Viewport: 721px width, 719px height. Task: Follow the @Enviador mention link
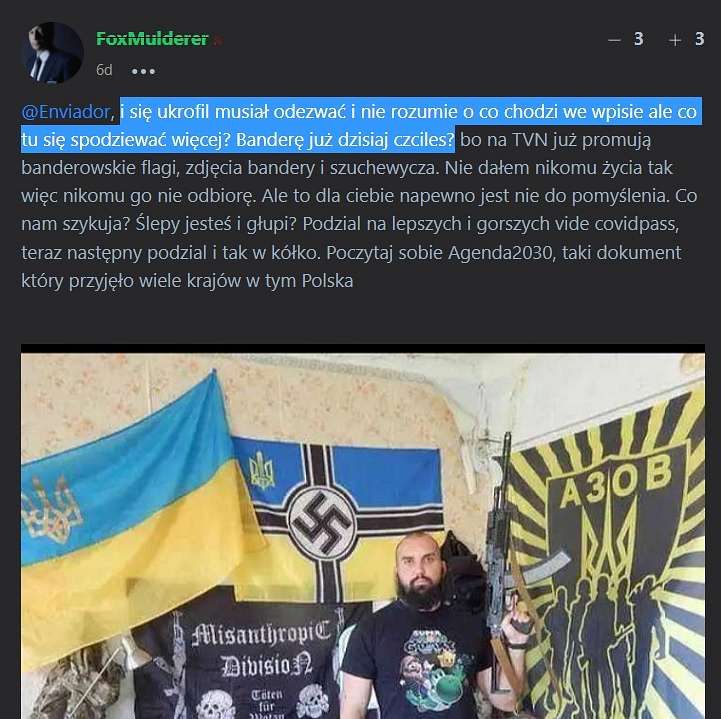pos(65,112)
